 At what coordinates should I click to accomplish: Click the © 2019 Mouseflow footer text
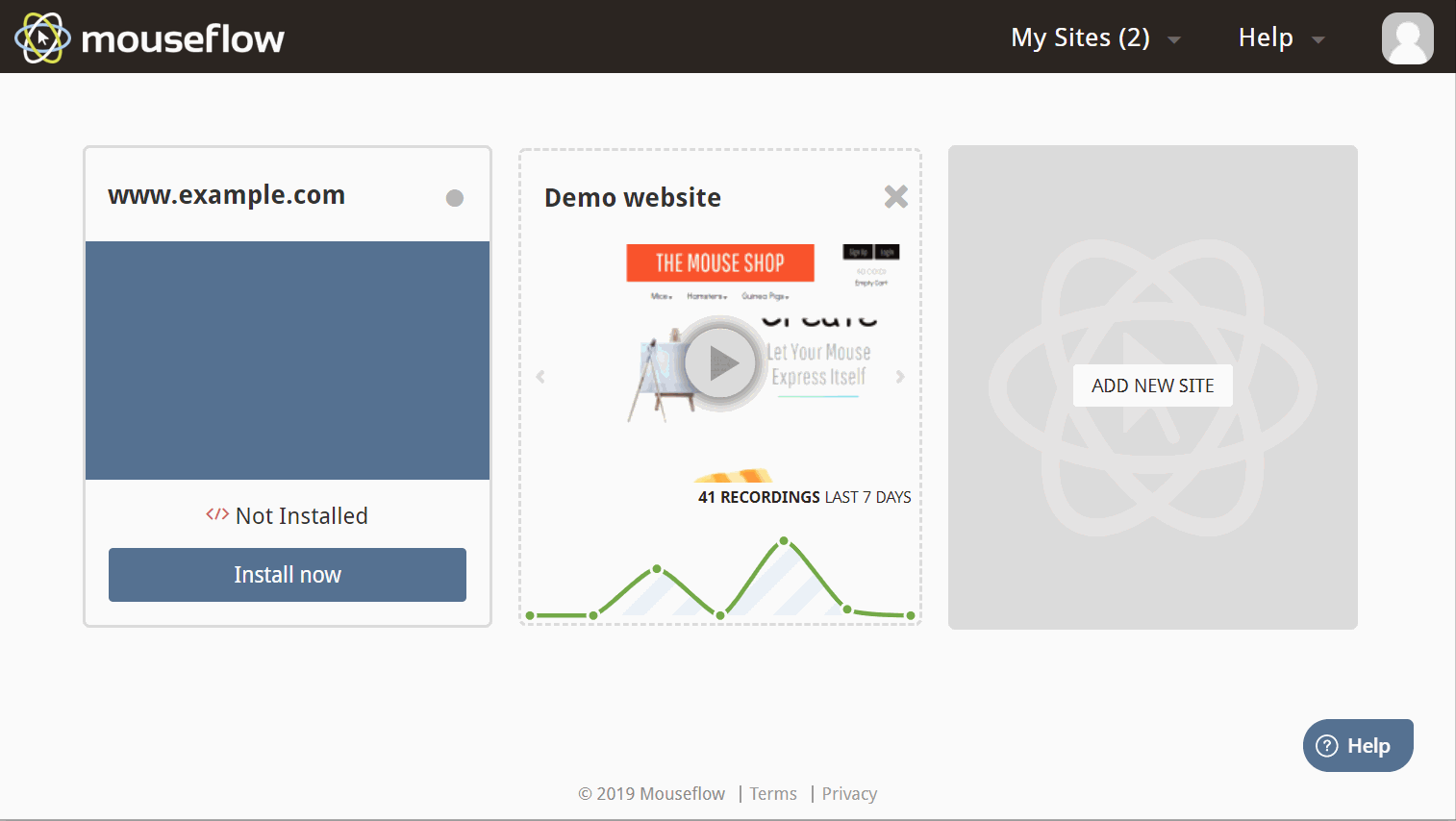(651, 794)
